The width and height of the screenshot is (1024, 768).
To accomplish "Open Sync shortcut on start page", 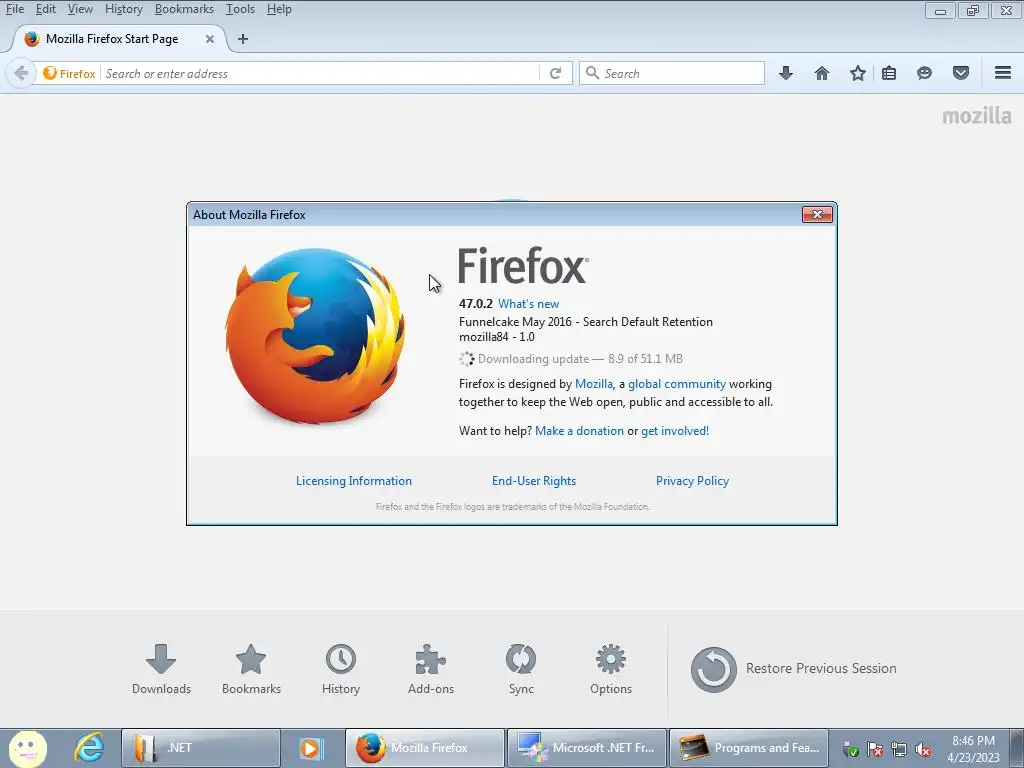I will [521, 669].
